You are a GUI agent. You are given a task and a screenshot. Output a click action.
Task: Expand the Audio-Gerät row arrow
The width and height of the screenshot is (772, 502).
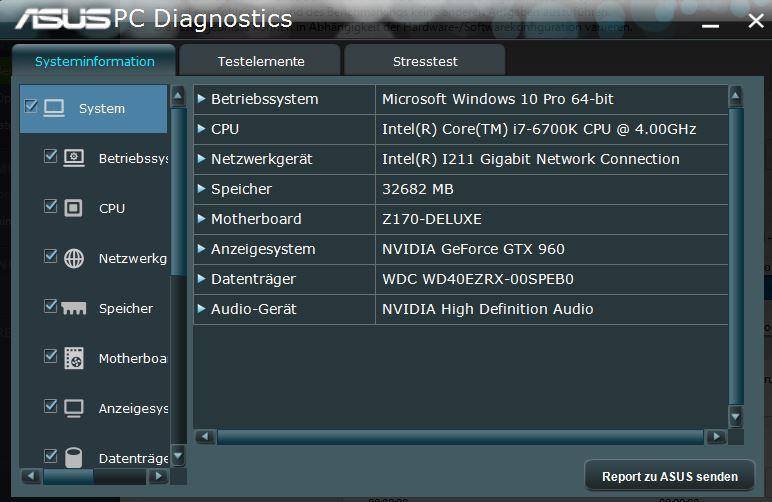coord(201,309)
